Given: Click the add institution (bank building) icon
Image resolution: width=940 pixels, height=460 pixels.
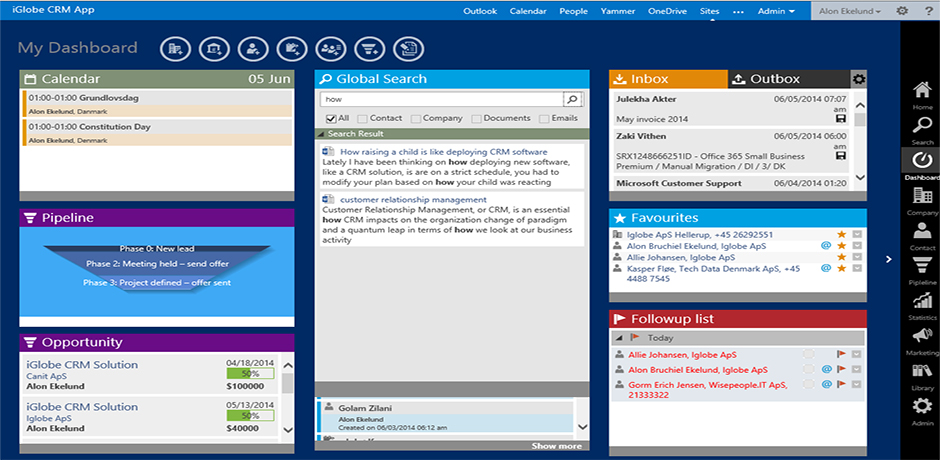Looking at the screenshot, I should pyautogui.click(x=215, y=50).
